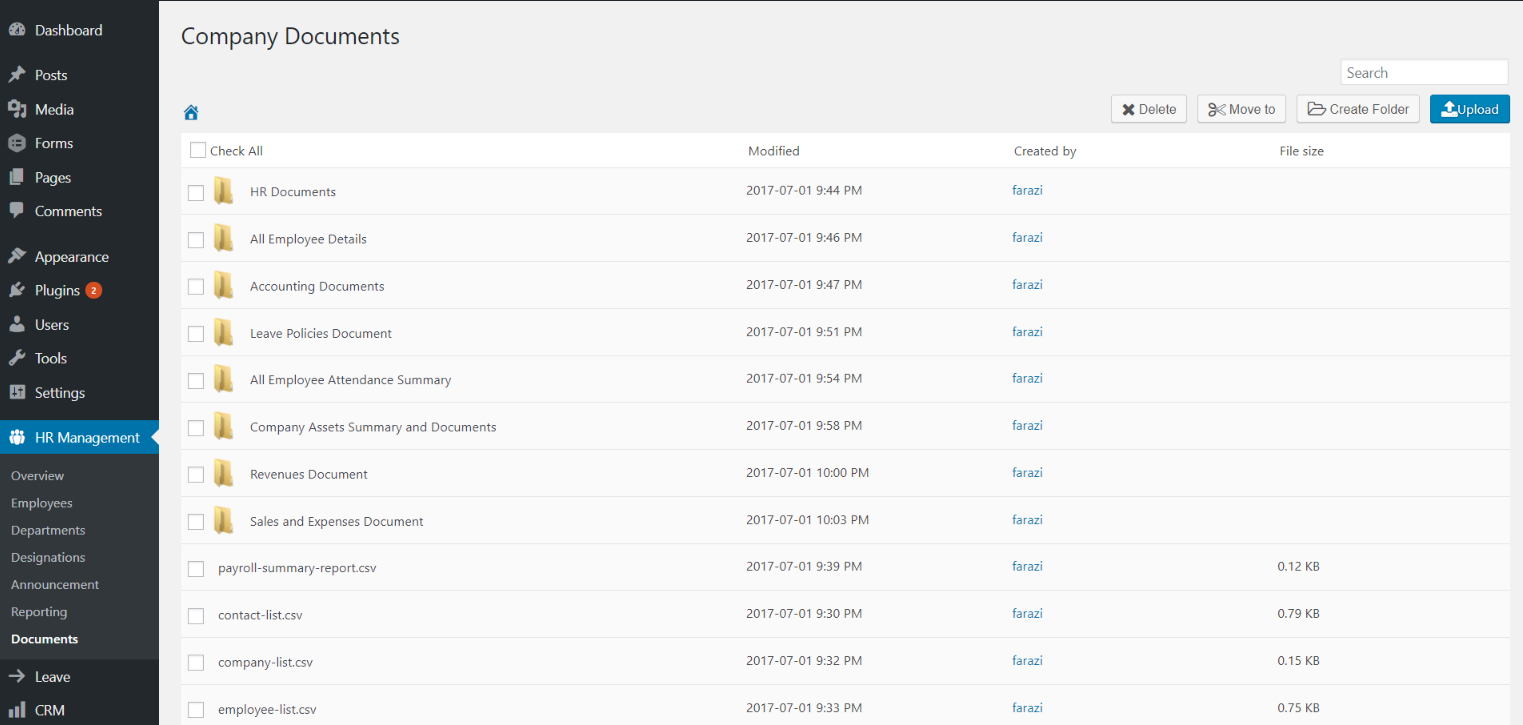Click the blue Upload button
This screenshot has width=1523, height=725.
pos(1470,109)
